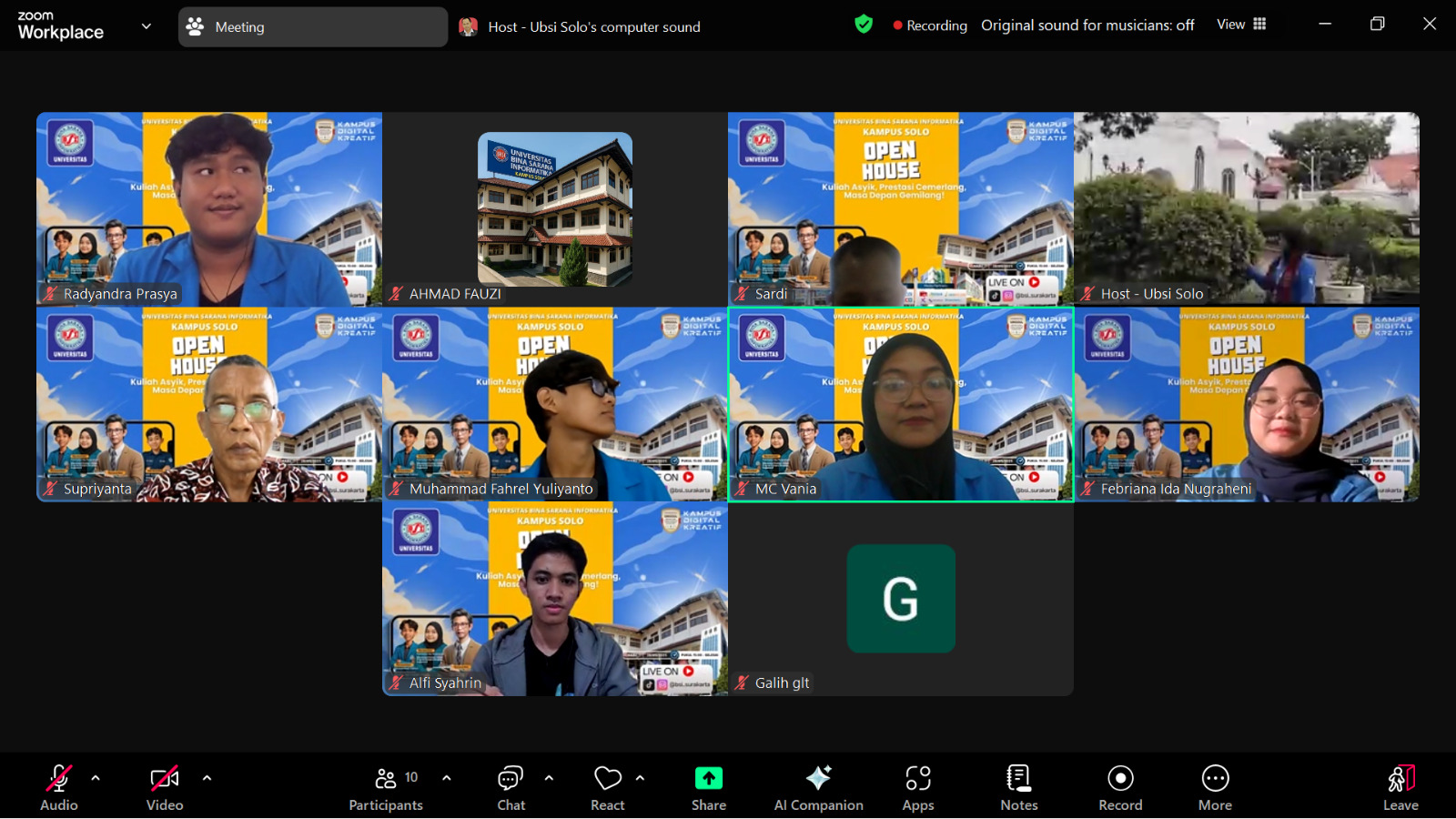Click the green encryption shield icon
This screenshot has width=1456, height=819.
coord(864,25)
